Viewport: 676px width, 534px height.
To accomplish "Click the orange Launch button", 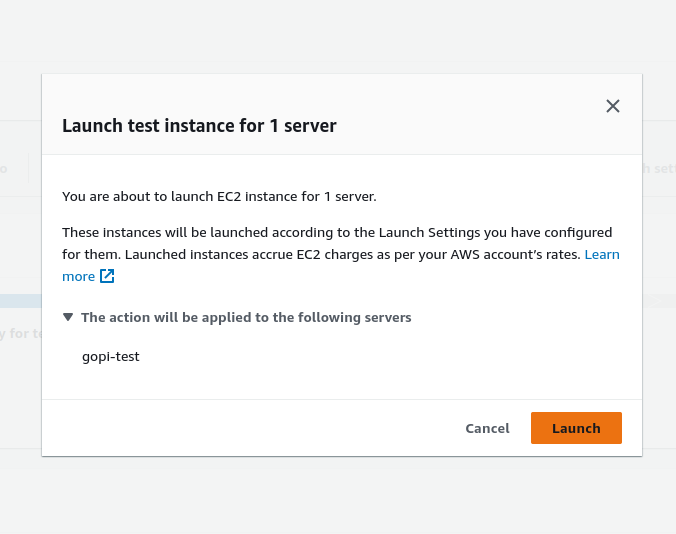I will point(576,428).
